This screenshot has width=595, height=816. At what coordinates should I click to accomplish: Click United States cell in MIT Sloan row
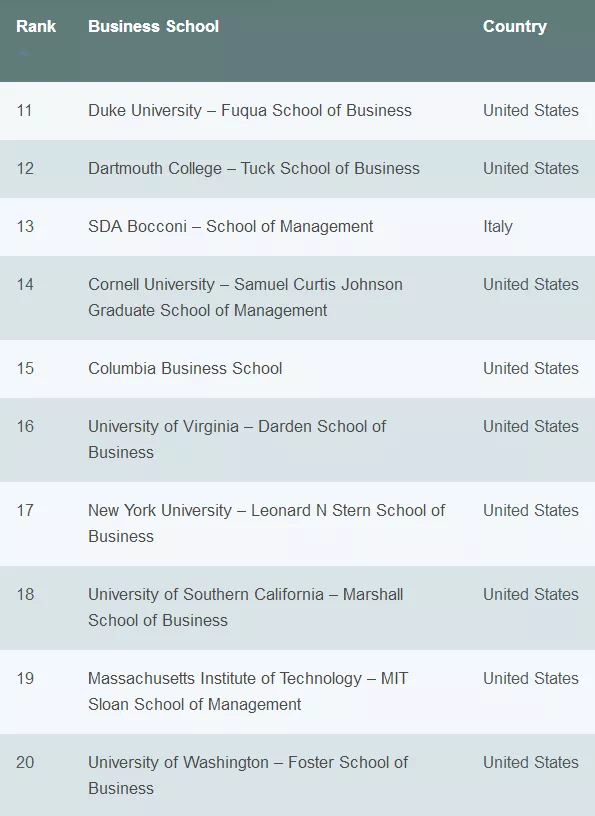pyautogui.click(x=531, y=679)
